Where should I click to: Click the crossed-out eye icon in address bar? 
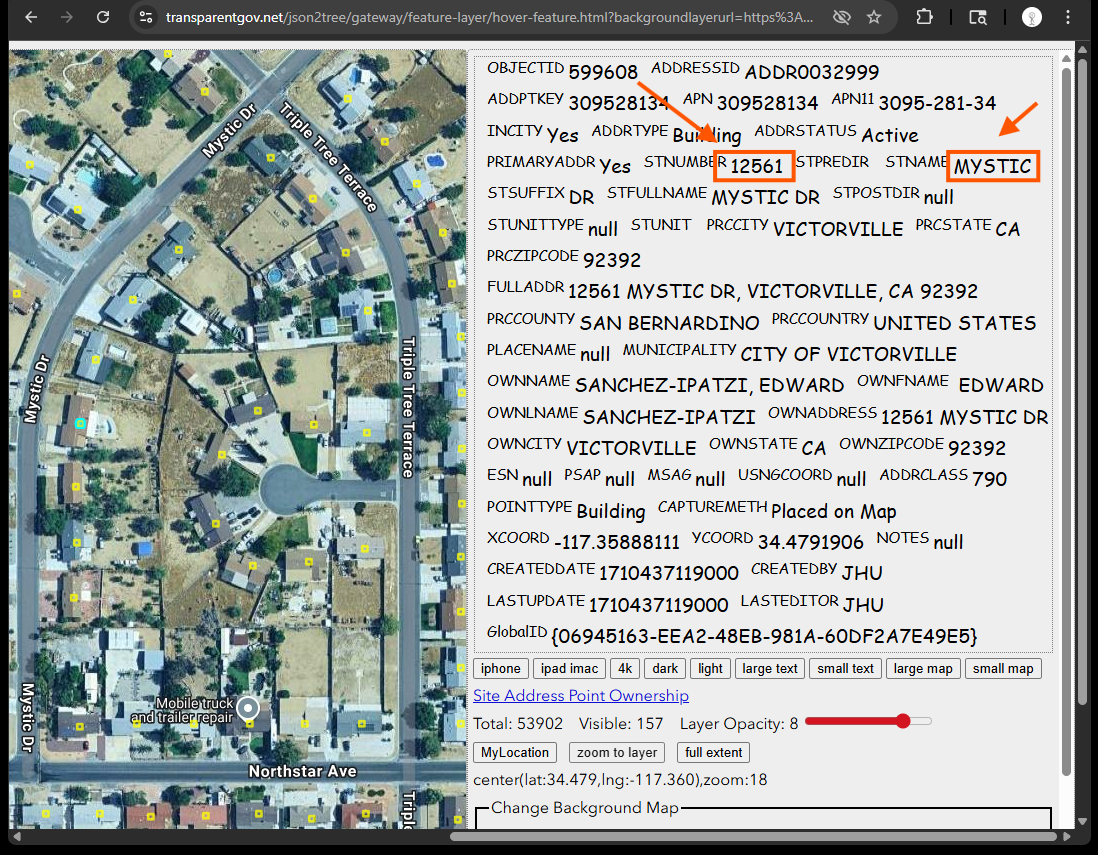[841, 17]
